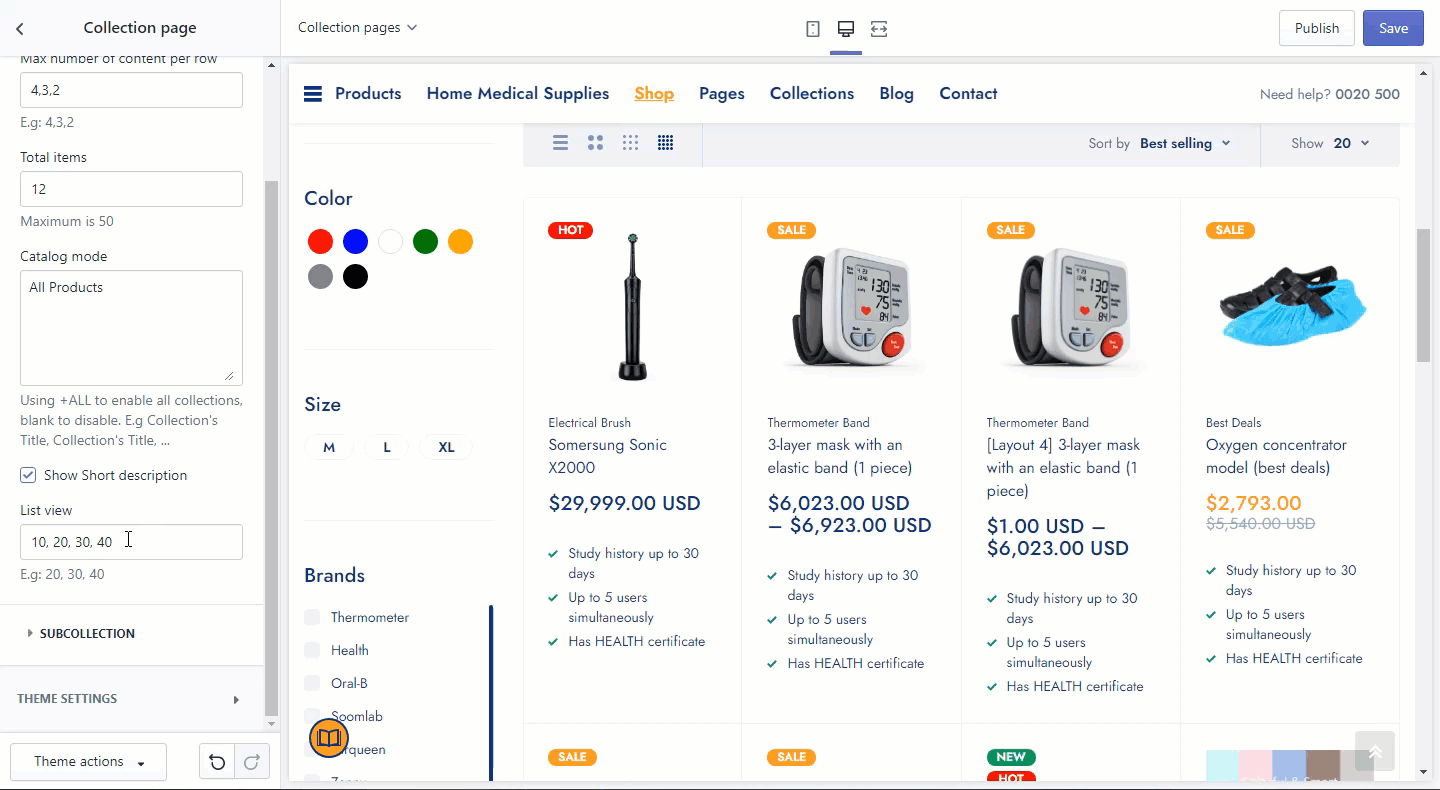1440x790 pixels.
Task: Click the NEW badge on bottom product
Action: [1011, 757]
